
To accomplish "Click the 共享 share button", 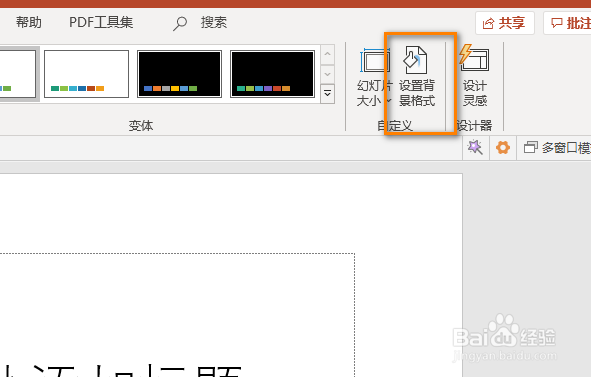I will coord(505,23).
